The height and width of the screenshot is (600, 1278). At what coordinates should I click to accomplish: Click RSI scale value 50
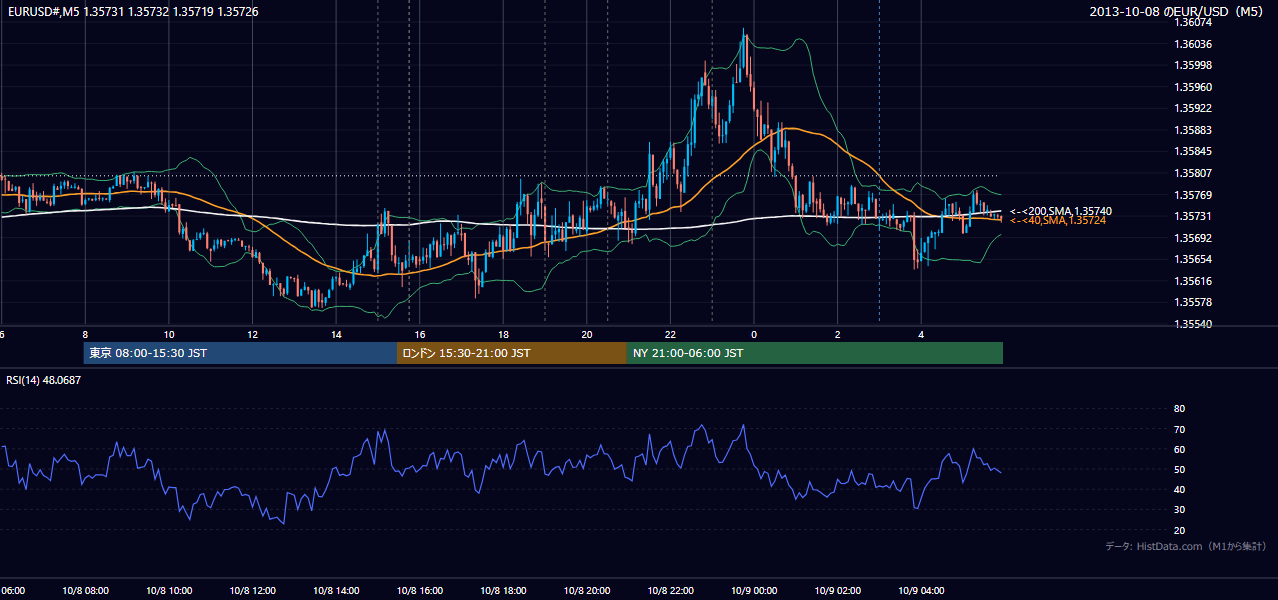(1179, 469)
